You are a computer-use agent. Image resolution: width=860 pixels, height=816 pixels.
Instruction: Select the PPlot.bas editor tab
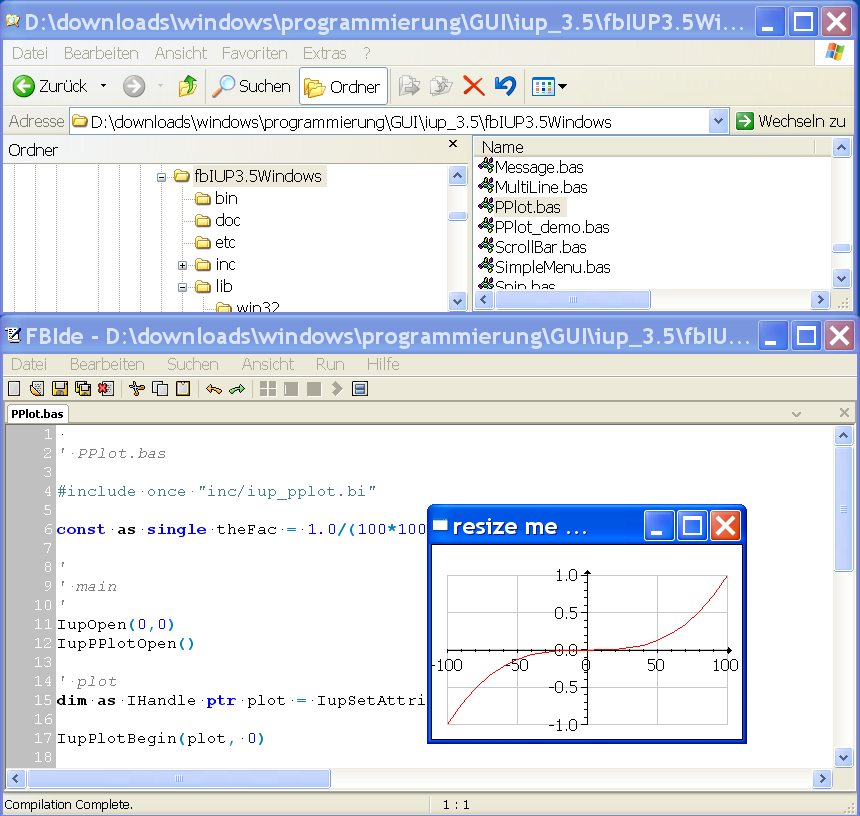37,413
